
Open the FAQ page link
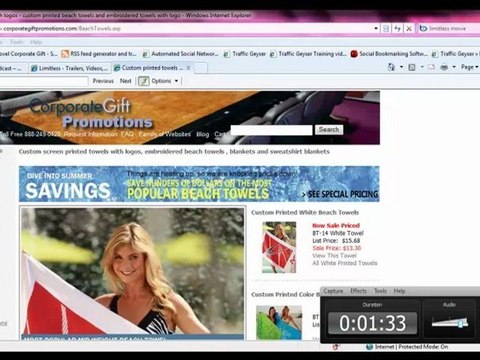(127, 134)
